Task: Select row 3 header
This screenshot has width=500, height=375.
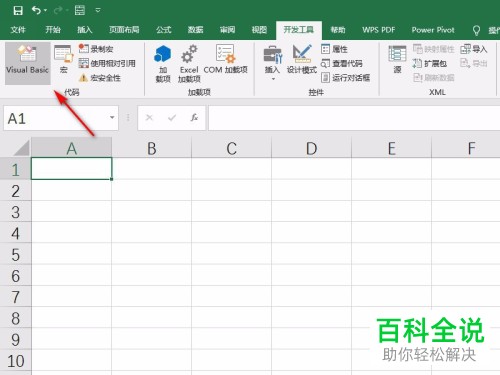Action: [15, 212]
